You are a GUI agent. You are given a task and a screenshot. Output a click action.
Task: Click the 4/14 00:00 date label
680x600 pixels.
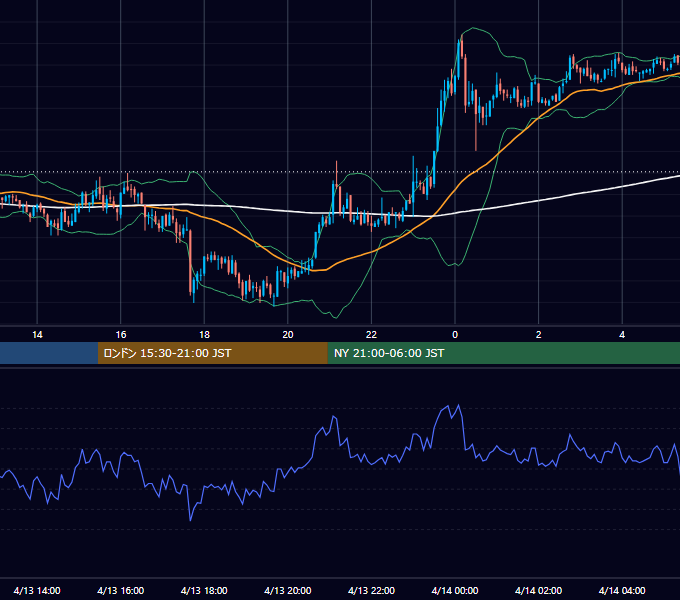pyautogui.click(x=455, y=590)
